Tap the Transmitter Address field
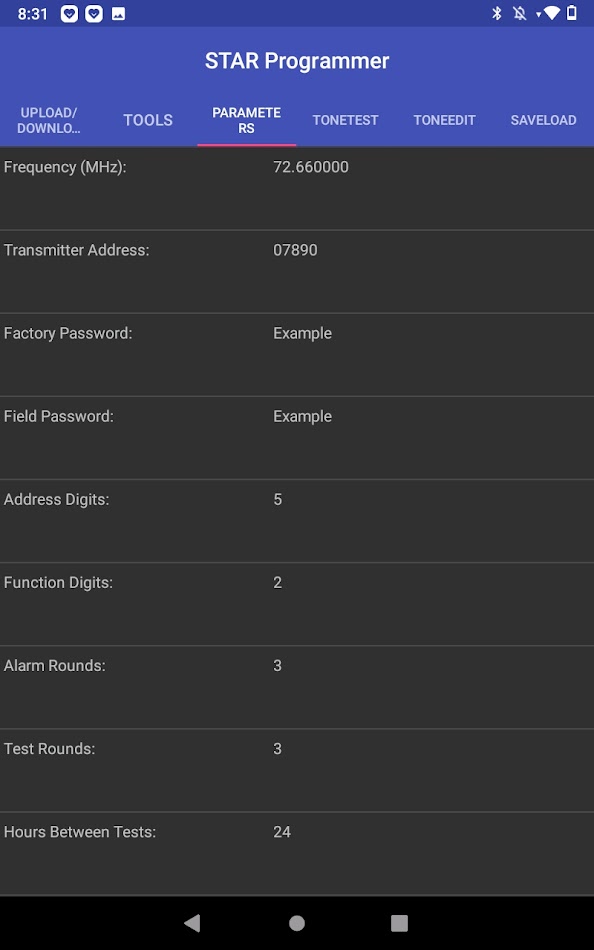 (x=294, y=250)
